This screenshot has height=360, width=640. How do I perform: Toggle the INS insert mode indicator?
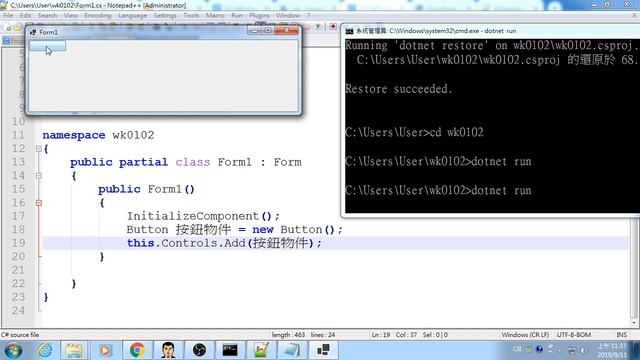621,335
